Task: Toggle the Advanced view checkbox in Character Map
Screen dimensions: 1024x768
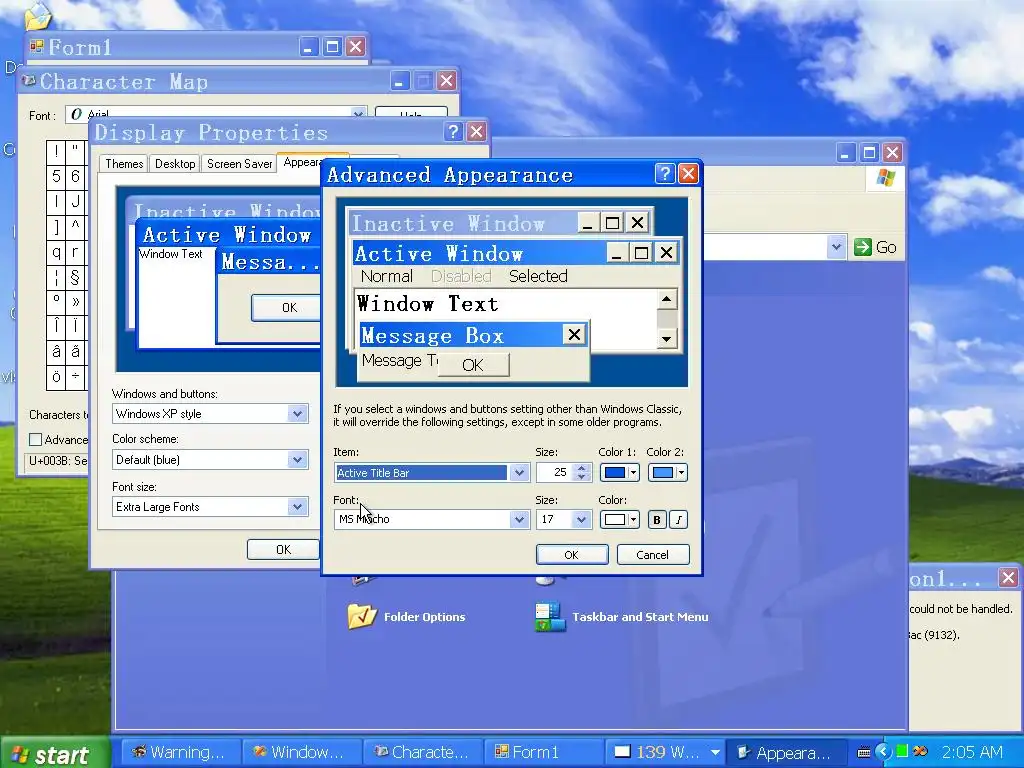Action: tap(36, 440)
